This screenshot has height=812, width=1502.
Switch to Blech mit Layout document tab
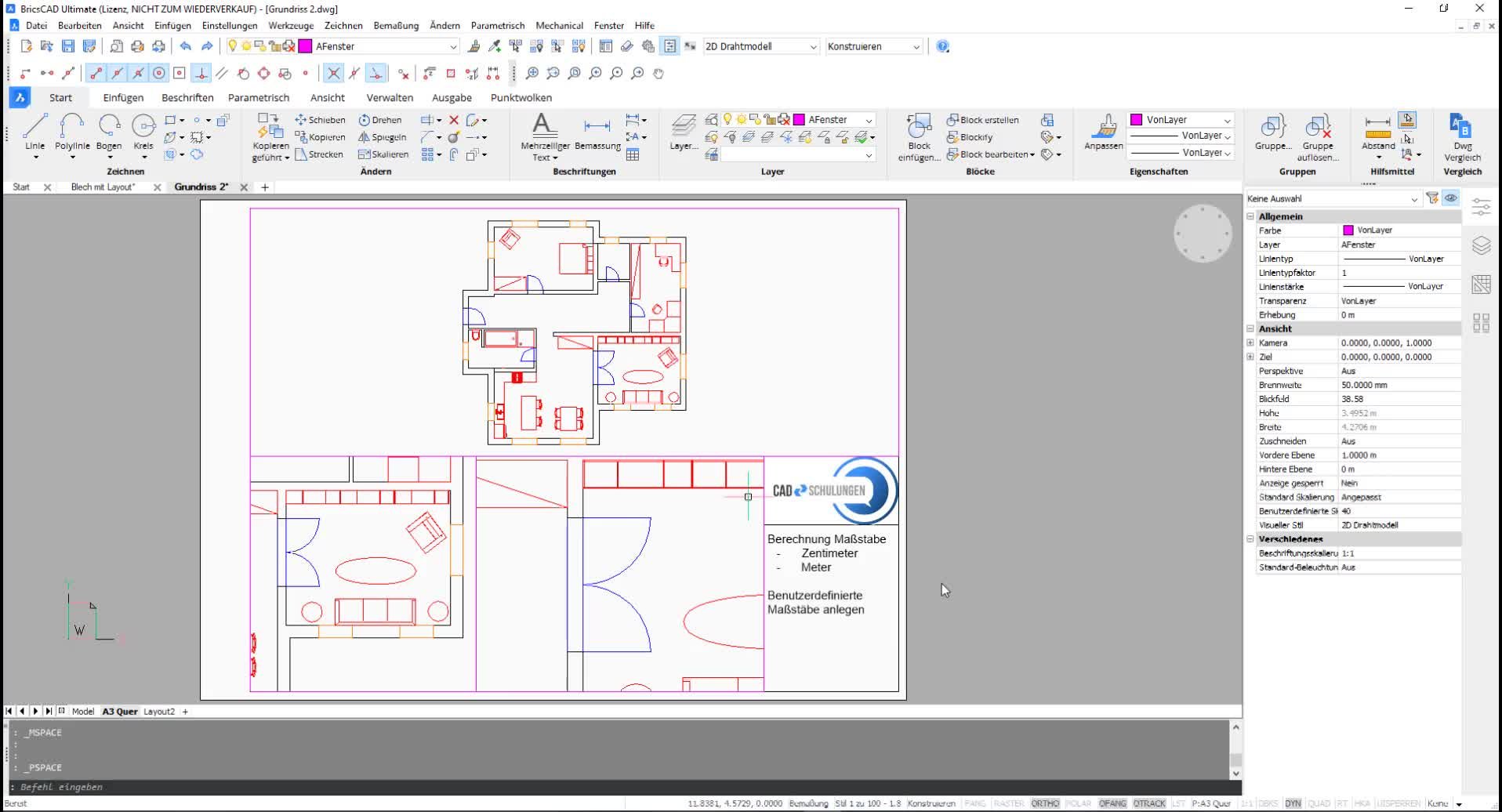[103, 187]
